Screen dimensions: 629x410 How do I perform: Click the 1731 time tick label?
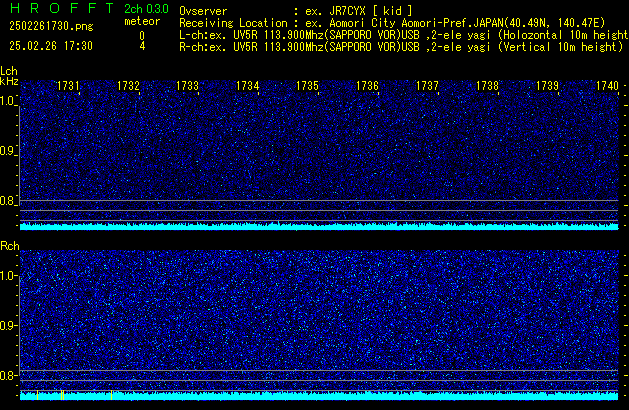point(68,86)
